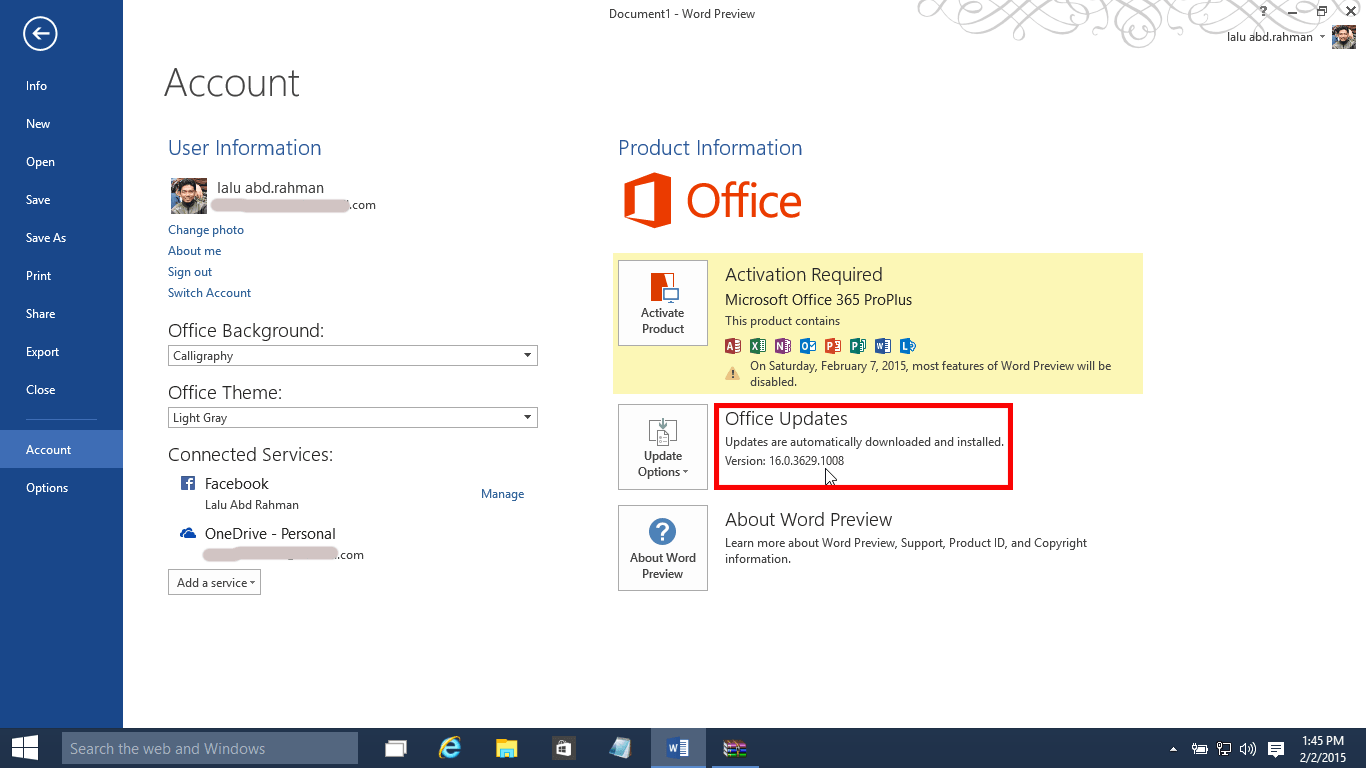Open the lalu abd.rahman account dropdown at top right
The image size is (1366, 768).
[1276, 37]
